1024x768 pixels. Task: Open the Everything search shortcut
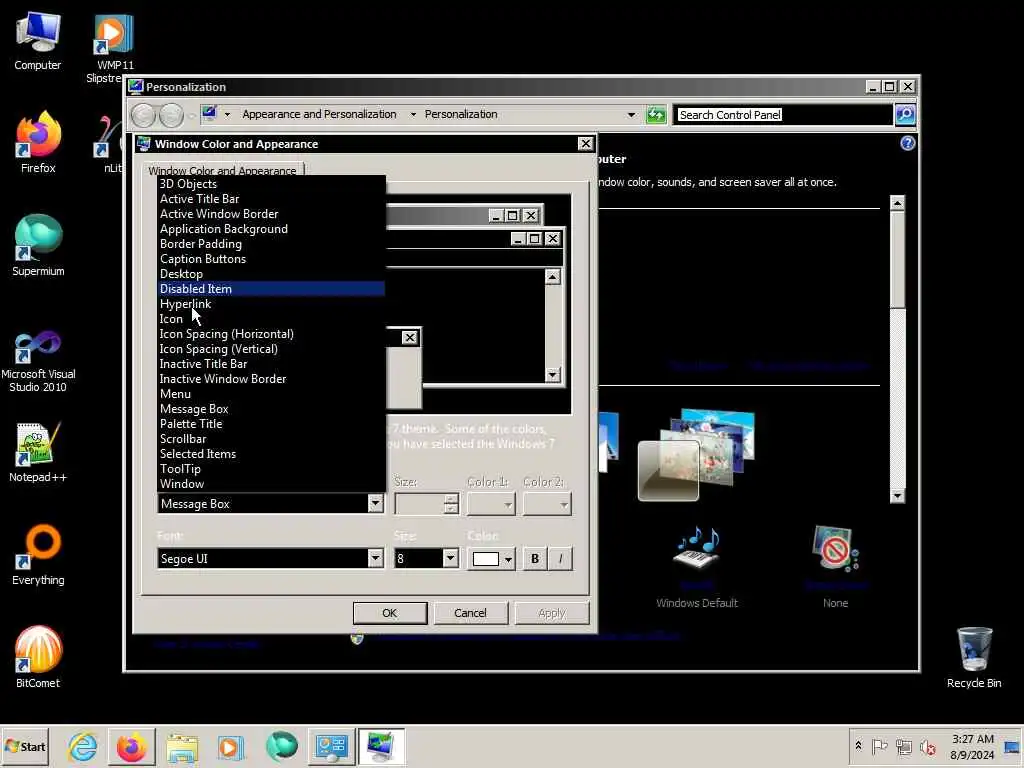(38, 555)
